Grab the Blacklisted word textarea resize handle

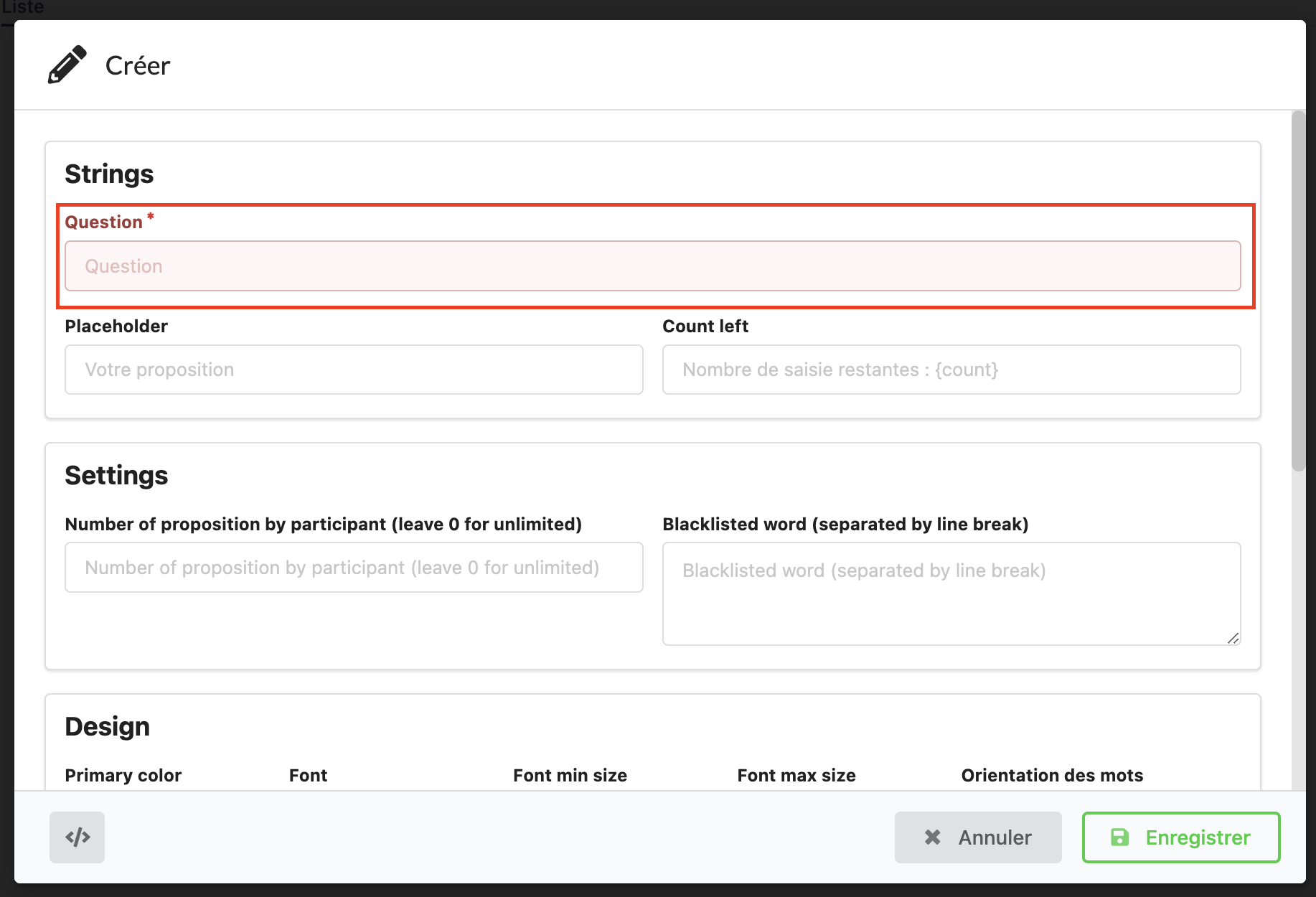[x=1233, y=638]
